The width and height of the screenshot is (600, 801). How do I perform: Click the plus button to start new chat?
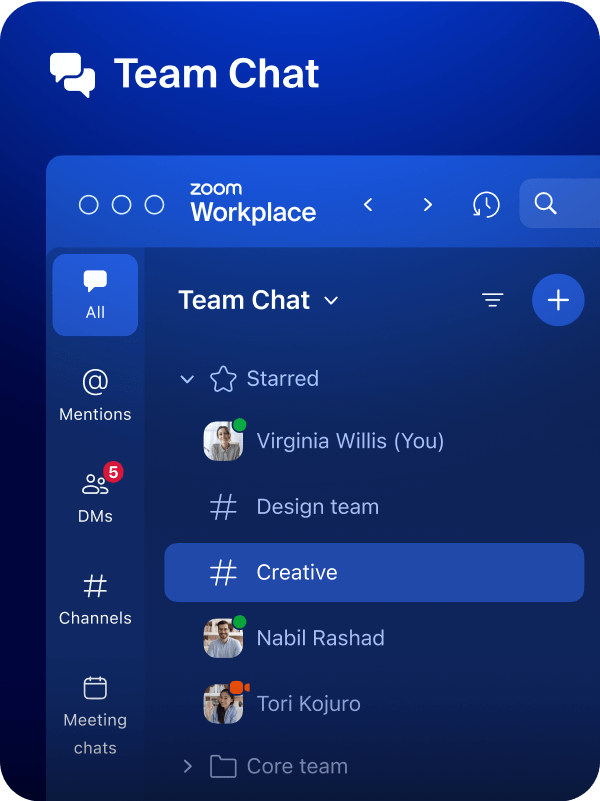(x=558, y=300)
